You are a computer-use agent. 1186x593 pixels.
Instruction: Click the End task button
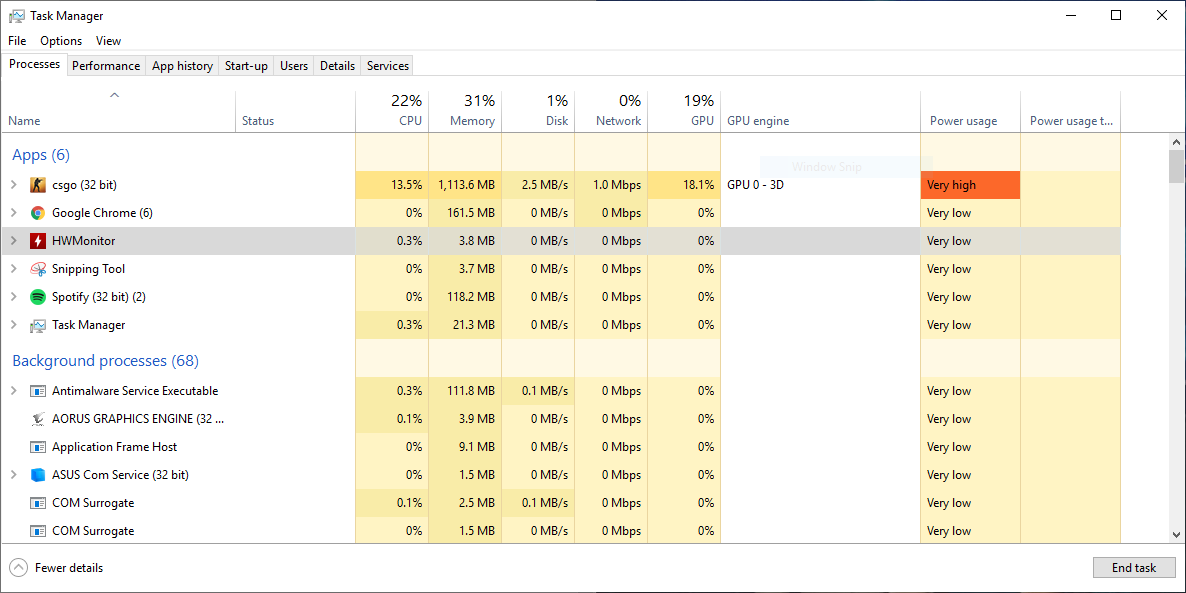tap(1134, 567)
